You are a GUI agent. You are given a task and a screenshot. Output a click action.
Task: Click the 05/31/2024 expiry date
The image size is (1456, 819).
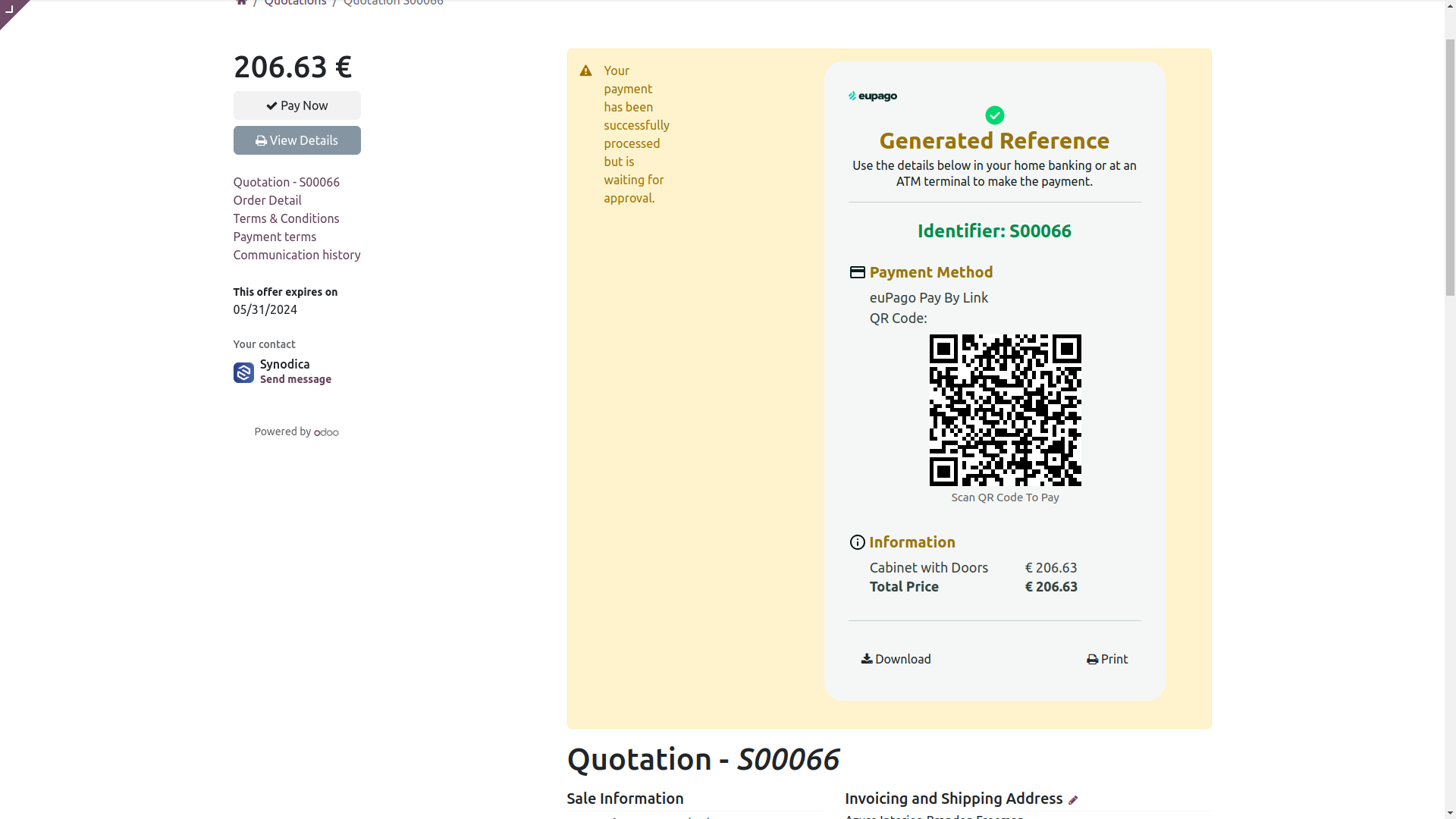pos(265,309)
